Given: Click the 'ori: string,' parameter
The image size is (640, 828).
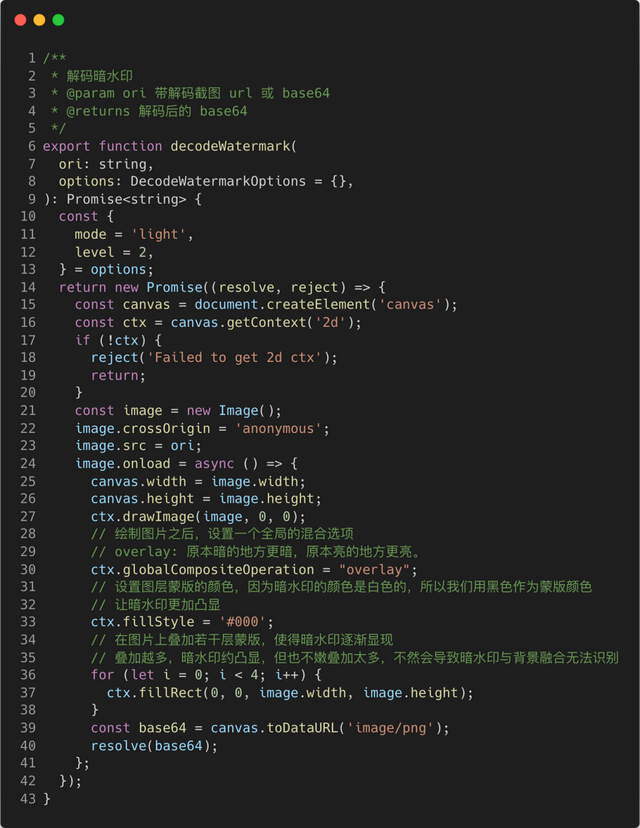Looking at the screenshot, I should point(106,164).
